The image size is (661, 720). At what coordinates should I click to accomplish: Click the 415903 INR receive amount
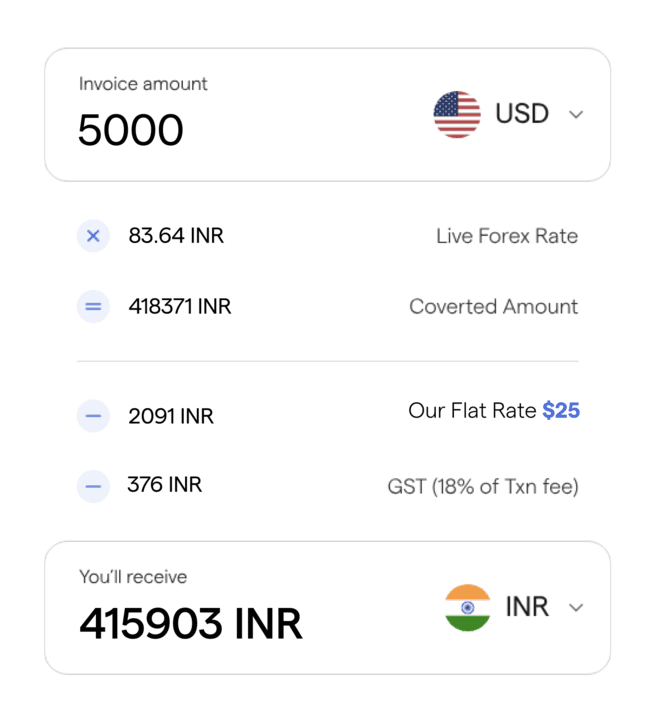coord(191,624)
